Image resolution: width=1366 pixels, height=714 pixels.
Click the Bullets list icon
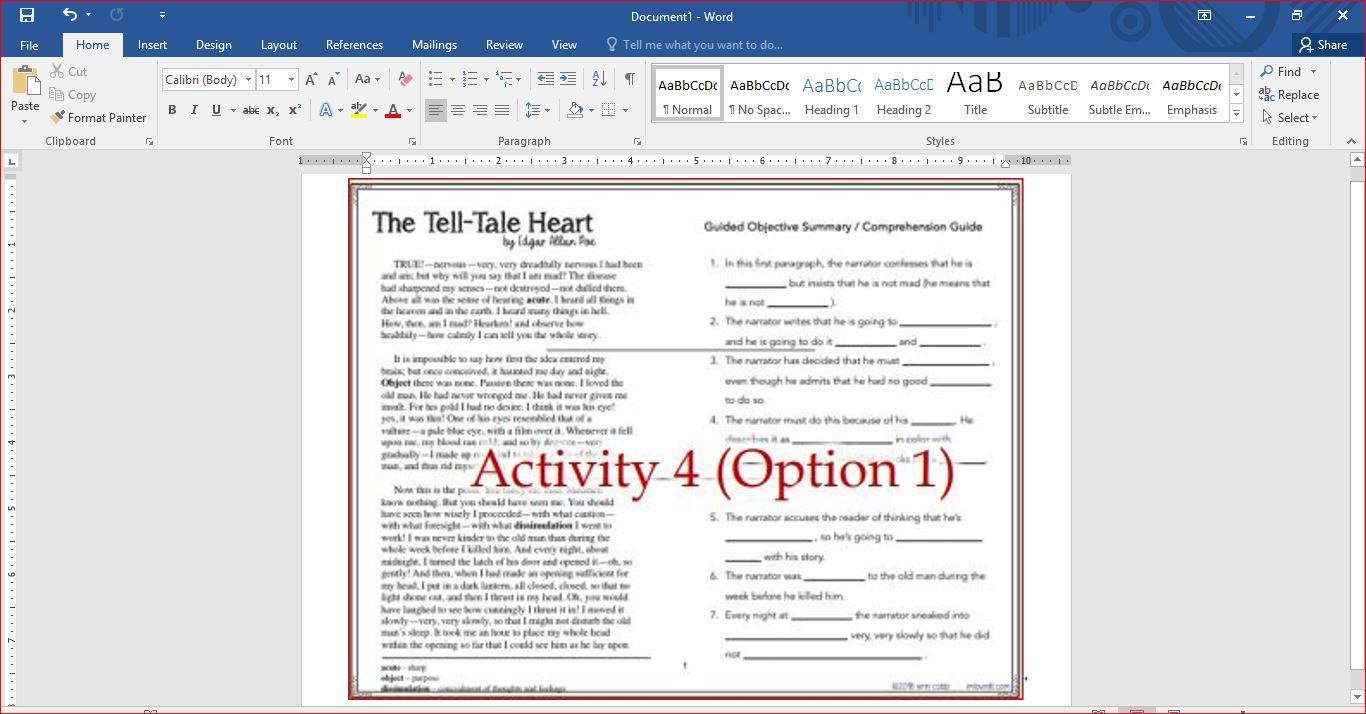[435, 79]
